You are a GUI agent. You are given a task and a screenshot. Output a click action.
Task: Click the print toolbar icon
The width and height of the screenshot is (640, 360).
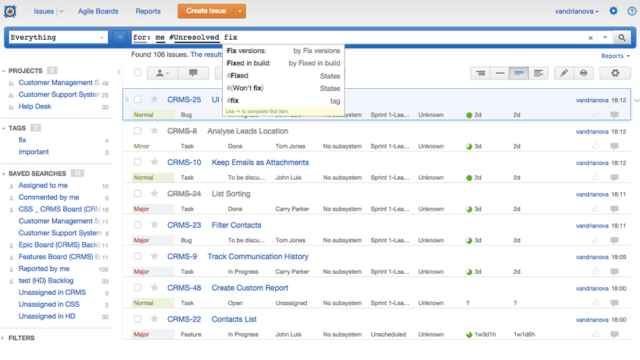click(x=584, y=73)
